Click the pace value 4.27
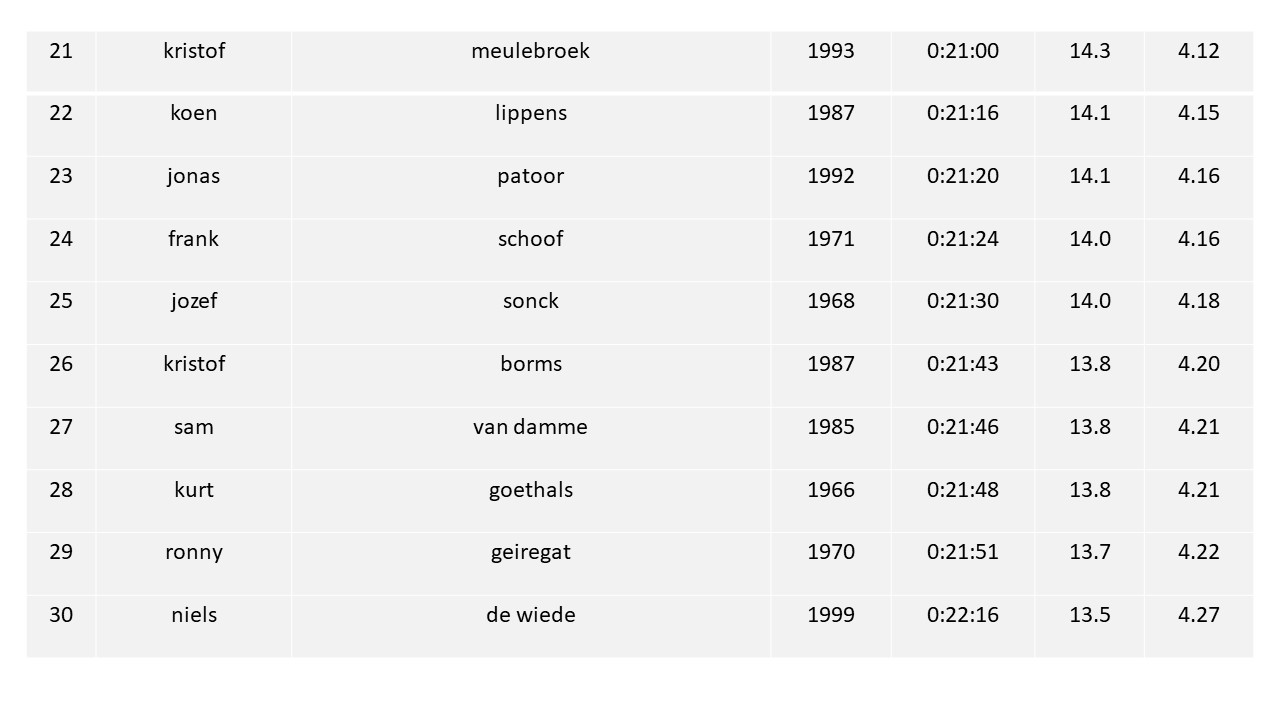1280x720 pixels. pos(1199,615)
